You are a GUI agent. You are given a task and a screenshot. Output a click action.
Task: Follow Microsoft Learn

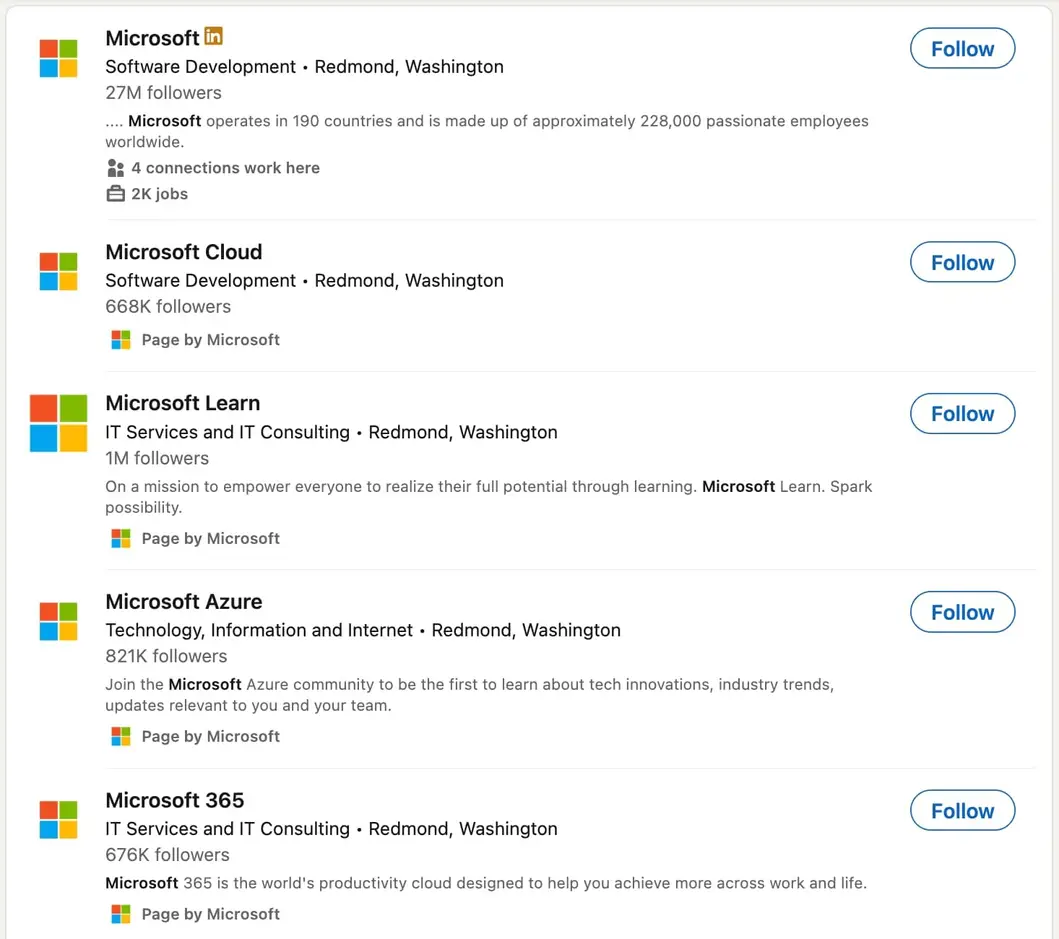[x=961, y=413]
